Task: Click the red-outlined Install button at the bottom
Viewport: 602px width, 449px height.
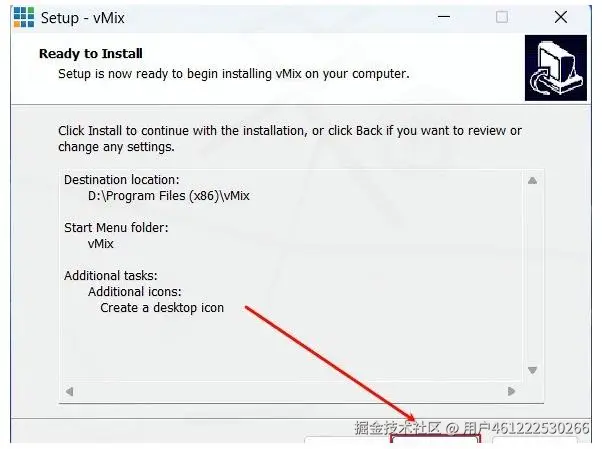Action: (435, 439)
